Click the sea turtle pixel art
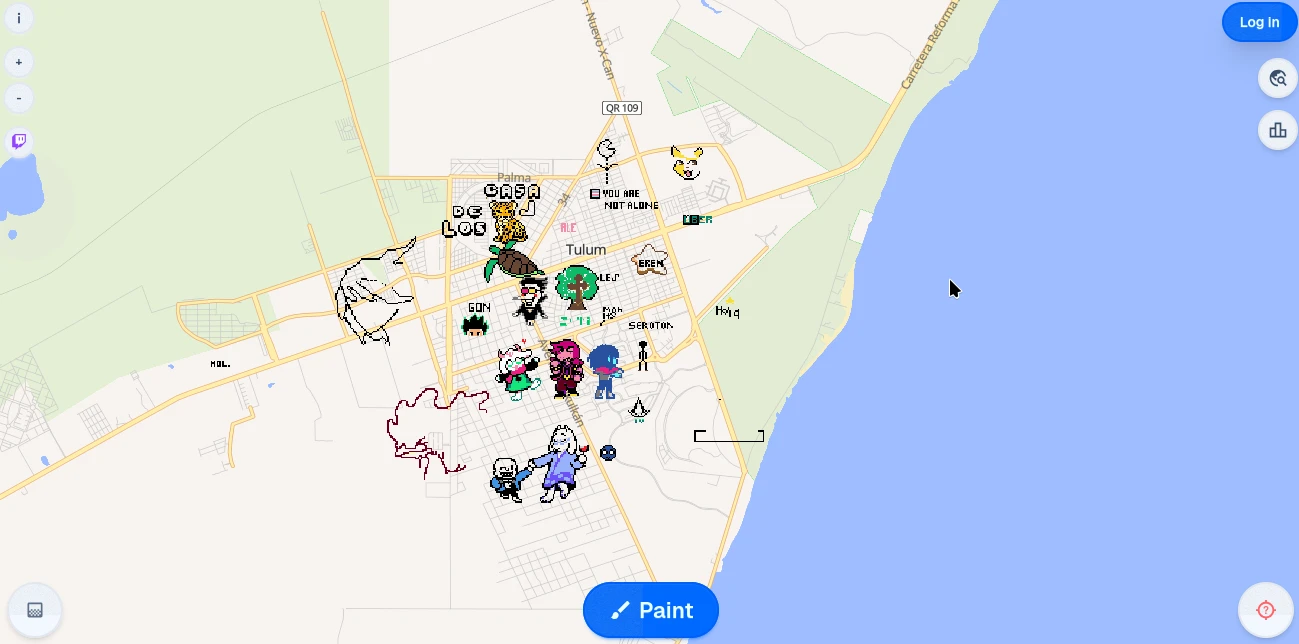 [x=513, y=262]
